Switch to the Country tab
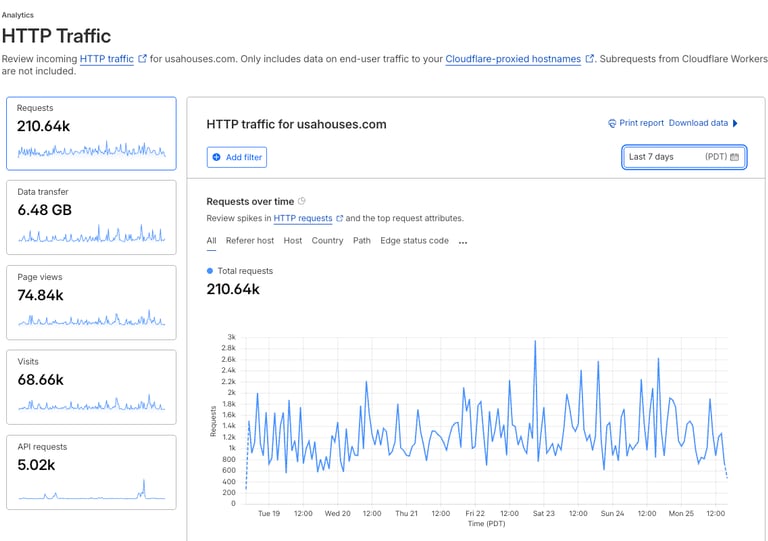The width and height of the screenshot is (768, 541). coord(327,240)
